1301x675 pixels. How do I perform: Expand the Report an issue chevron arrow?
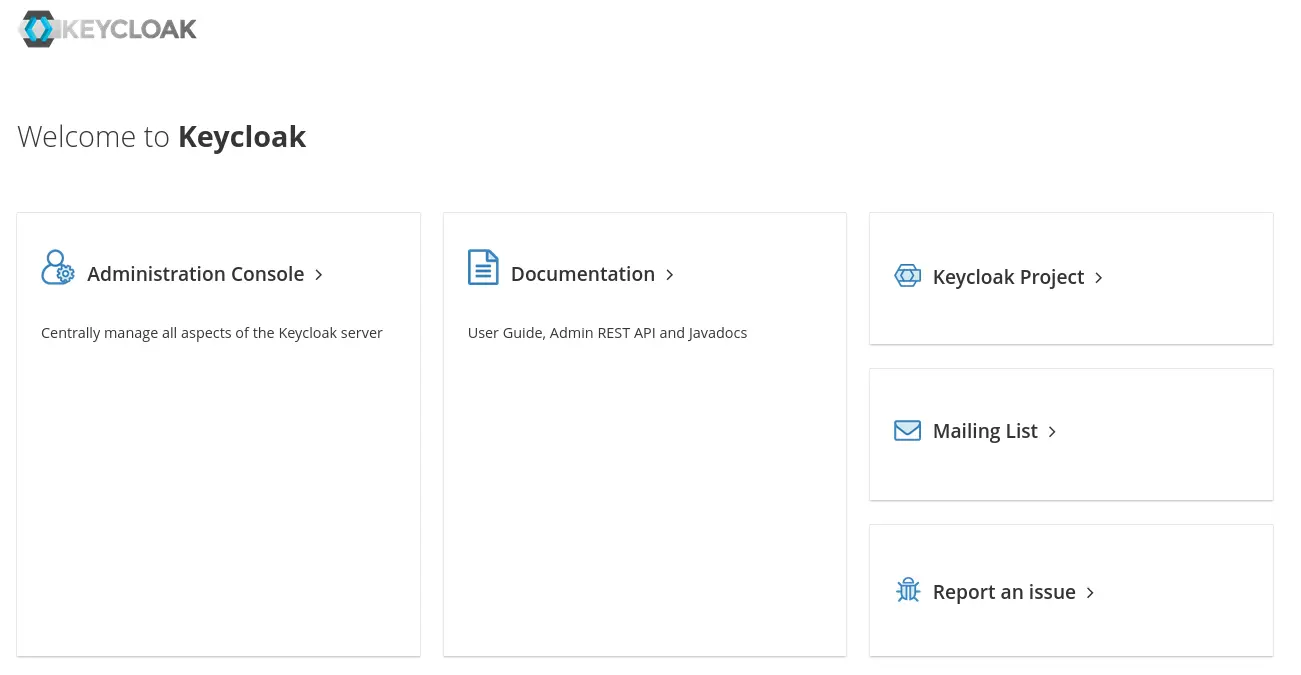(x=1089, y=592)
